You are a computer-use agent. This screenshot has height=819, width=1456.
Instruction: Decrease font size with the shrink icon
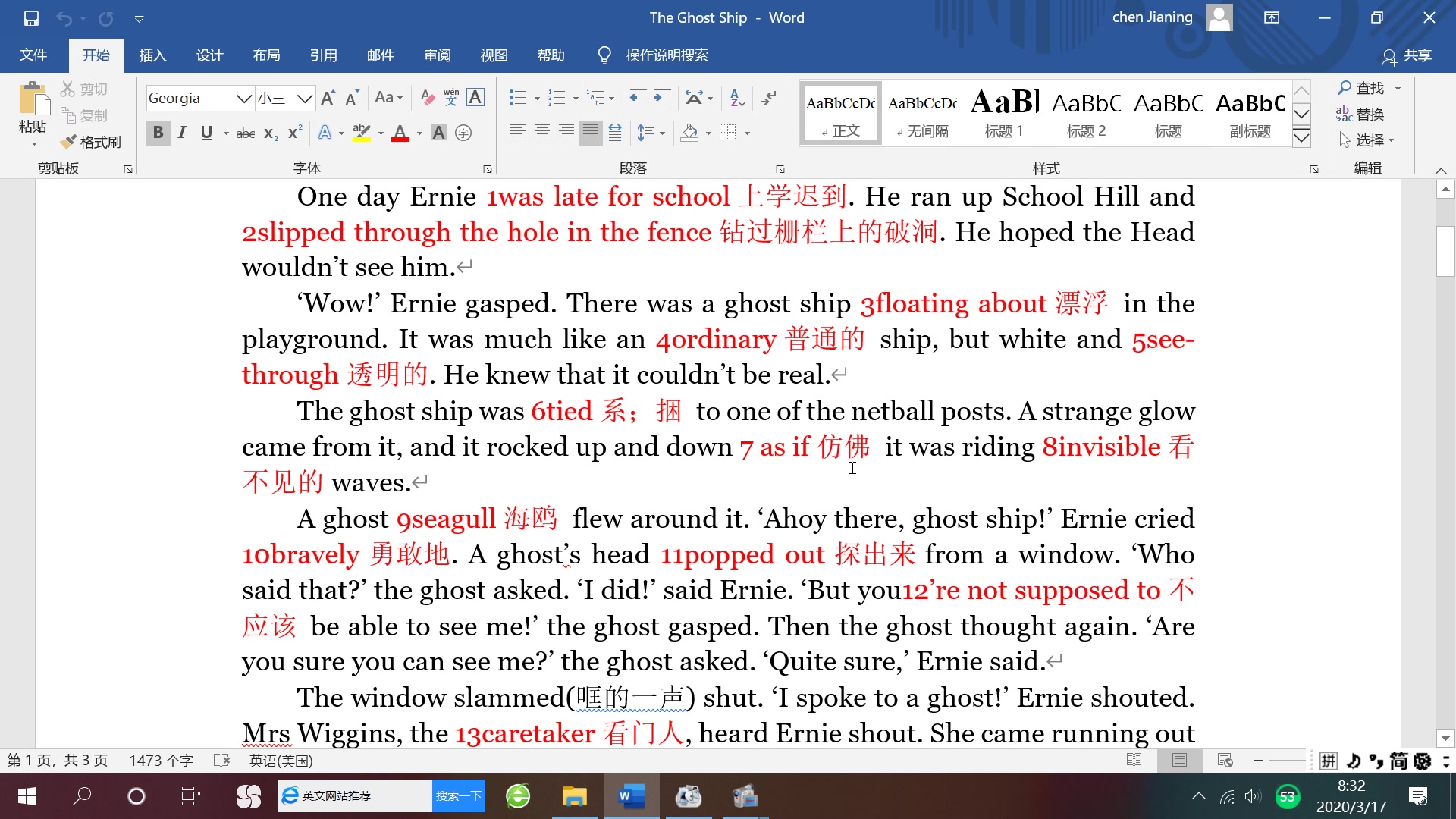[x=352, y=98]
